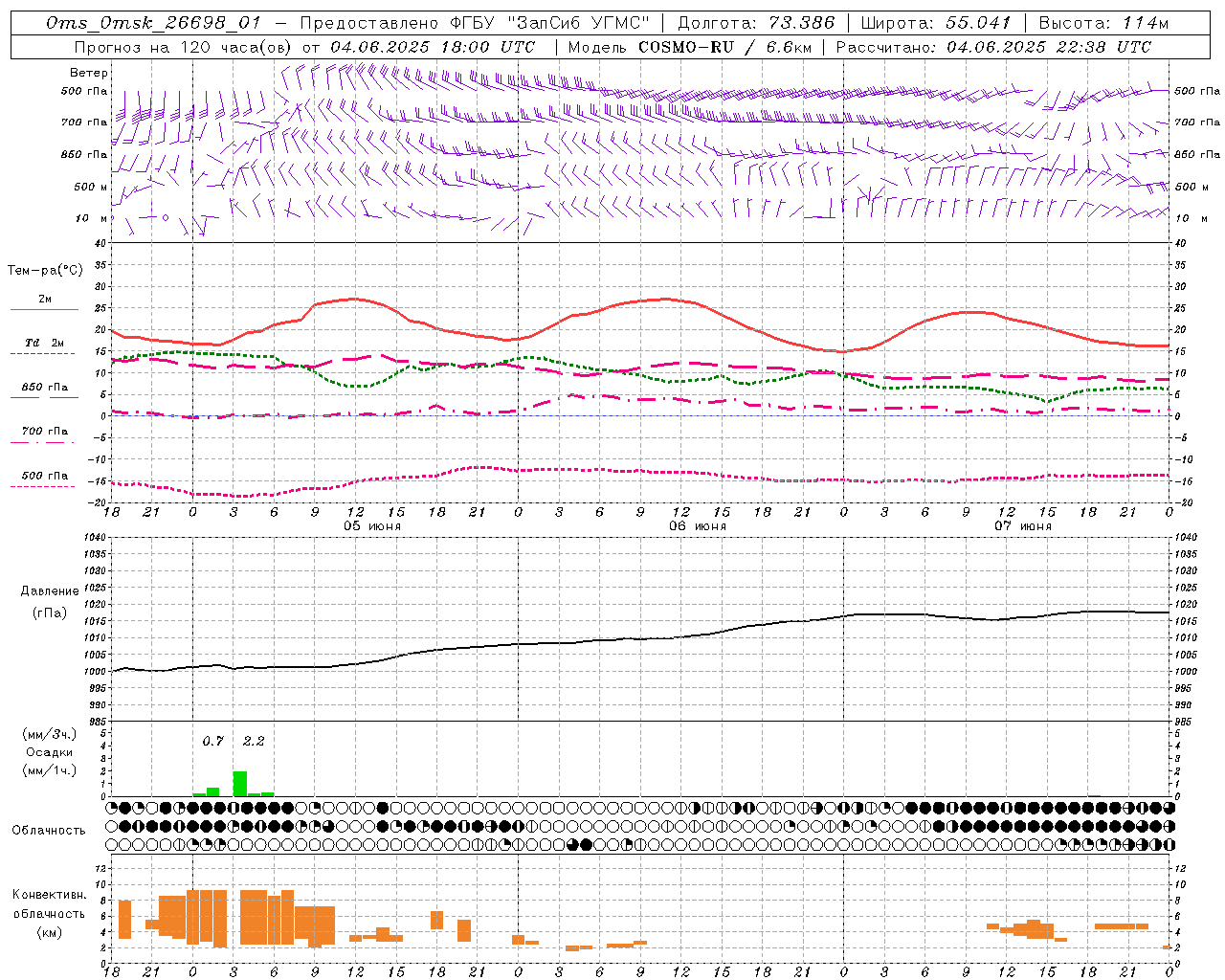
Task: Click the red 2м temperature legend line
Action: coord(44,309)
